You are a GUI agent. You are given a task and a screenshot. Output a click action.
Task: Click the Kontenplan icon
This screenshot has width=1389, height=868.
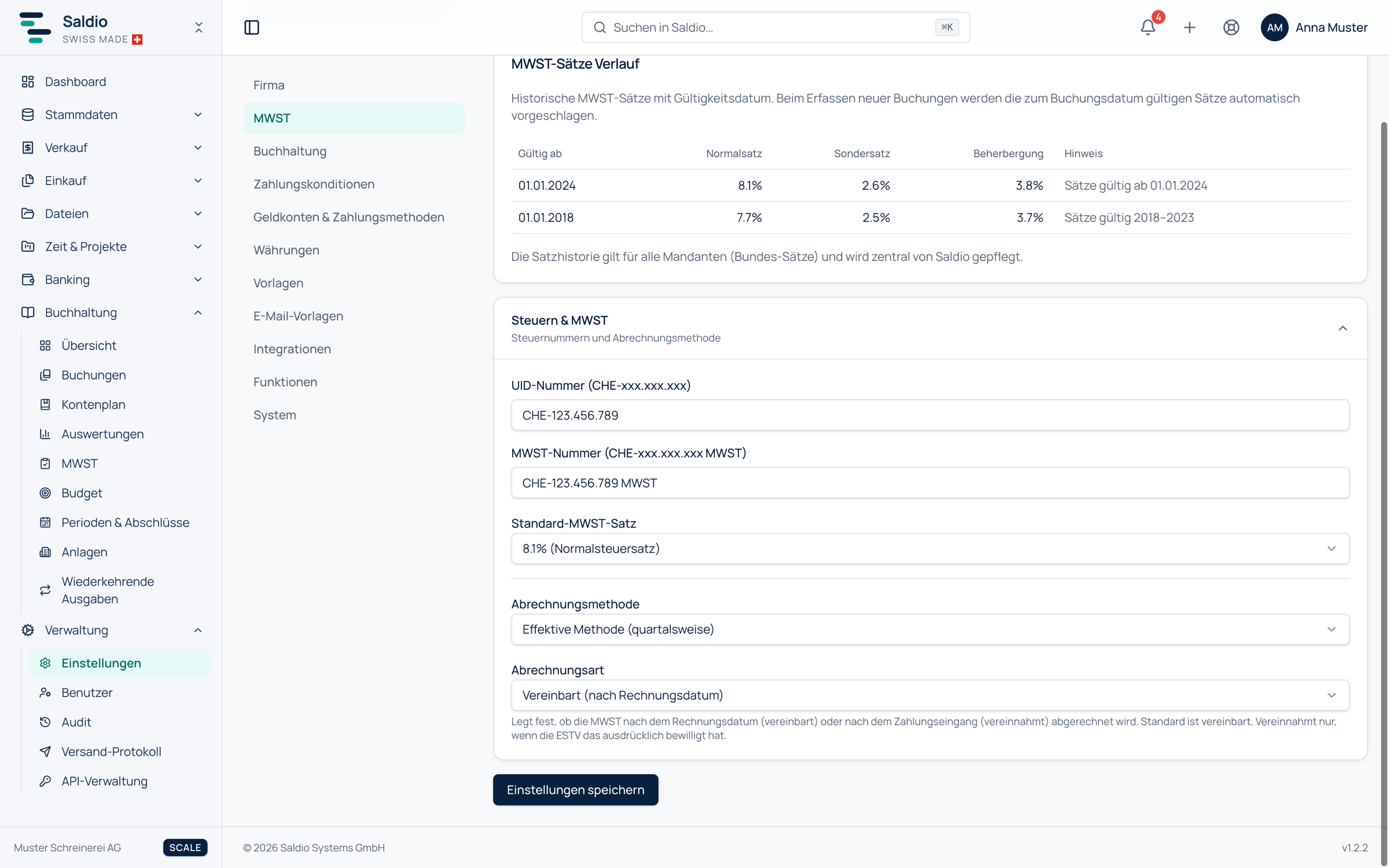click(x=45, y=404)
